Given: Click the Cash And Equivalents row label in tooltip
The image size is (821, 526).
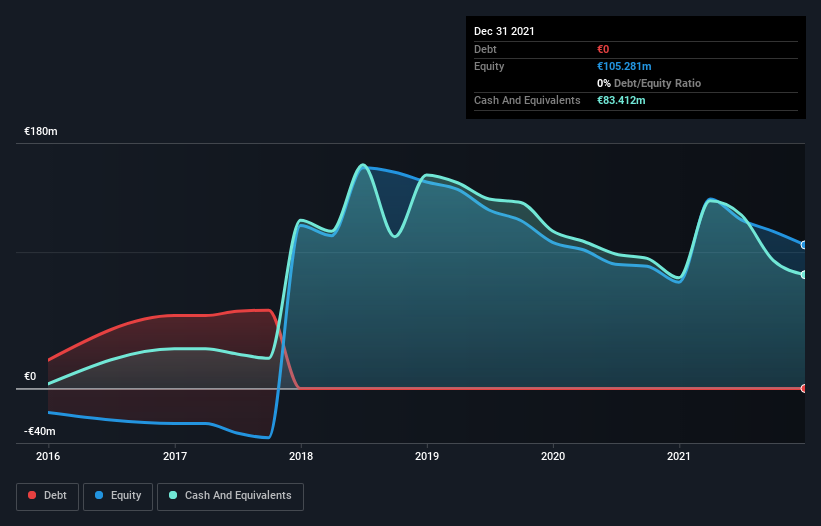Looking at the screenshot, I should tap(527, 100).
